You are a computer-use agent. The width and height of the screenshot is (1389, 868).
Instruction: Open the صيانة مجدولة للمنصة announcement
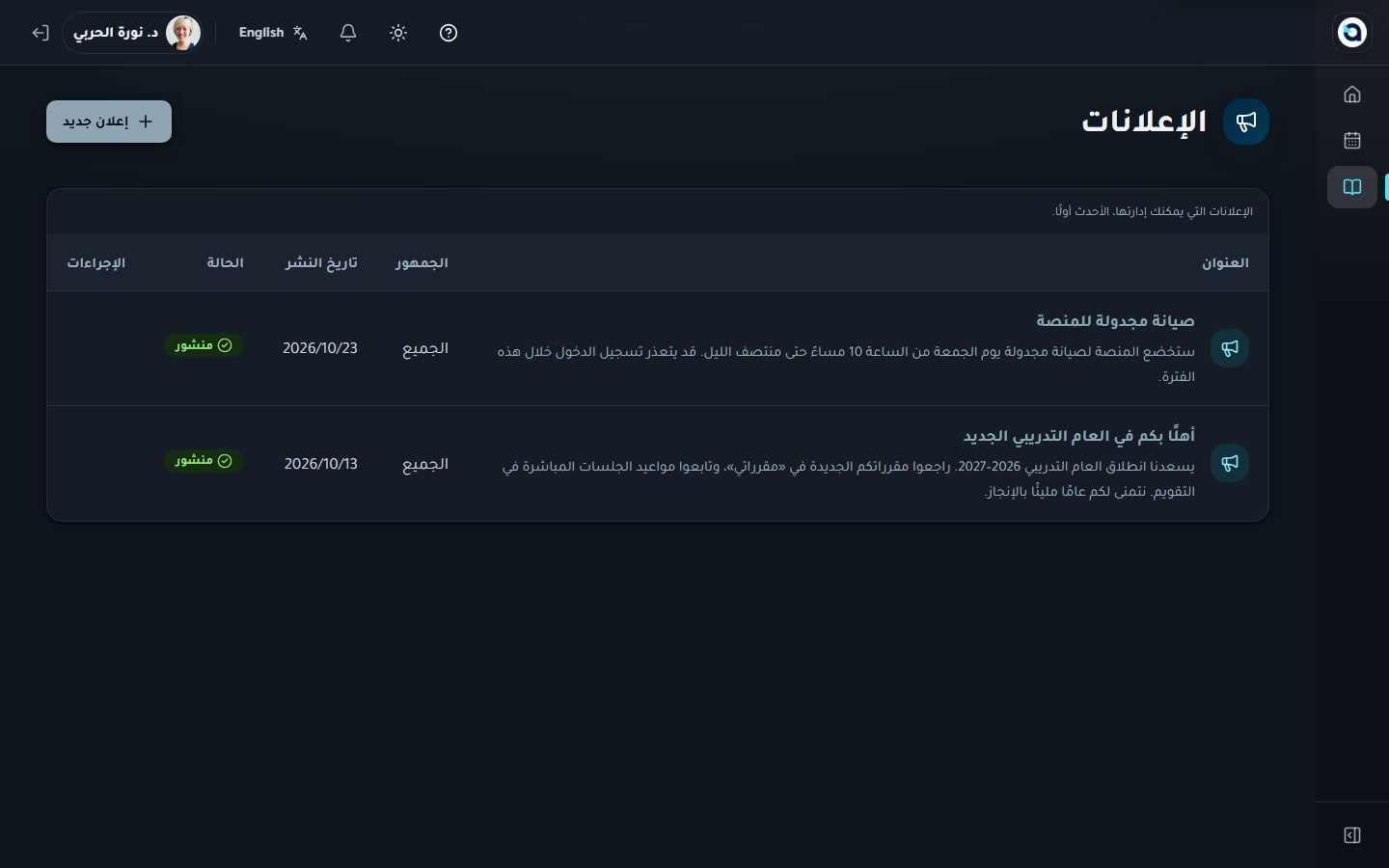[1115, 320]
